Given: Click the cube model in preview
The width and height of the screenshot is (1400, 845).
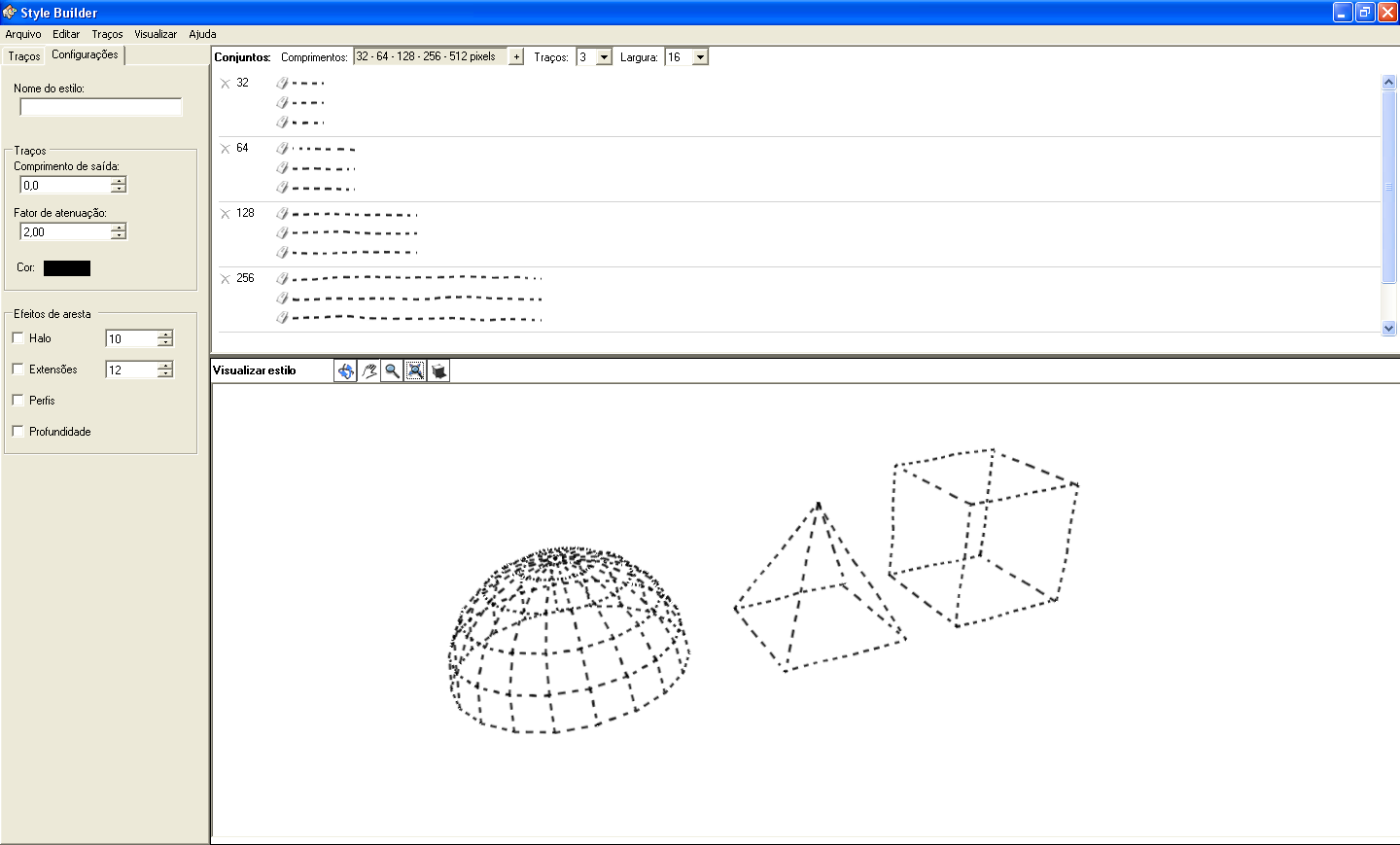Looking at the screenshot, I should click(984, 538).
